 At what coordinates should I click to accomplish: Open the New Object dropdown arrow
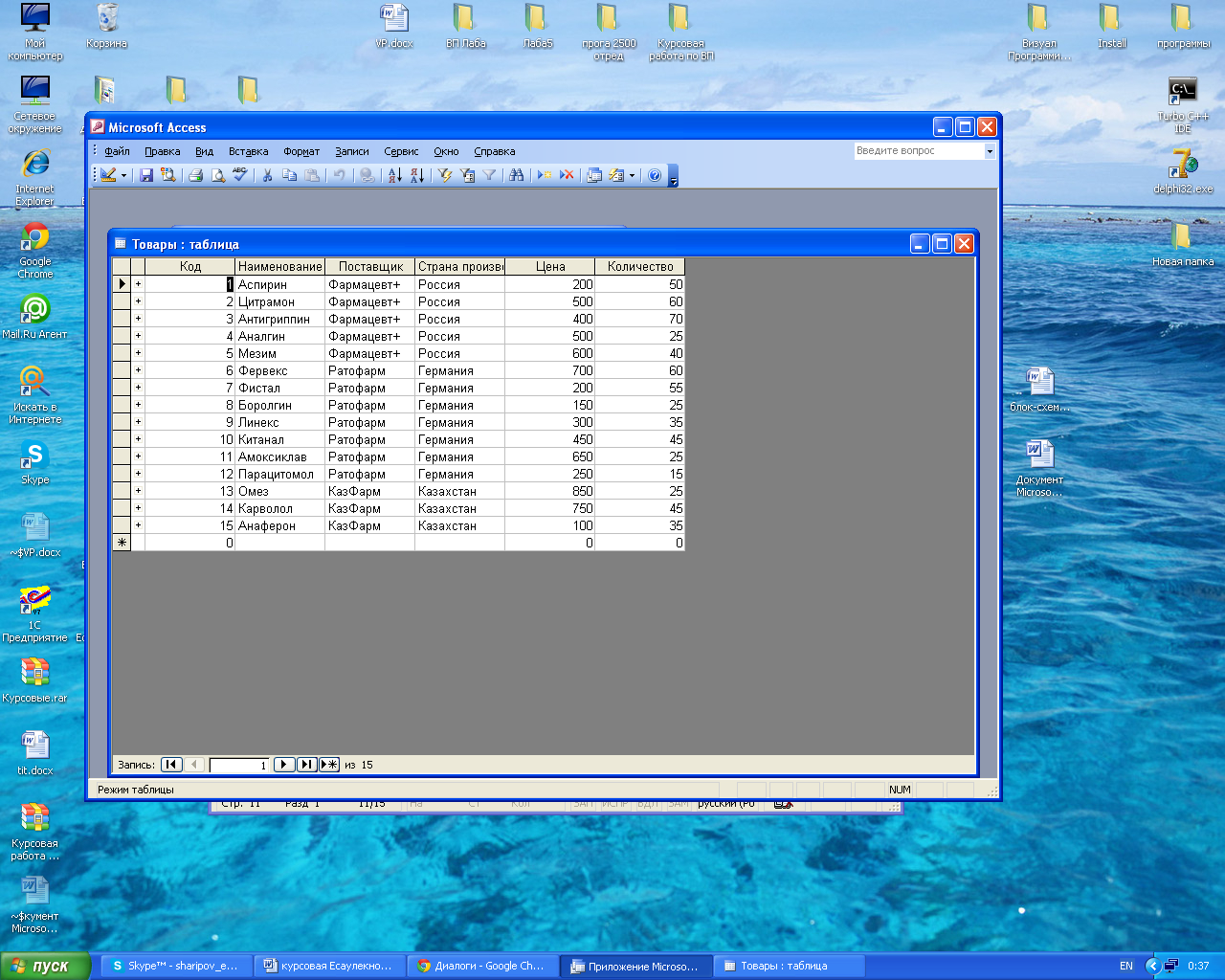pos(632,175)
